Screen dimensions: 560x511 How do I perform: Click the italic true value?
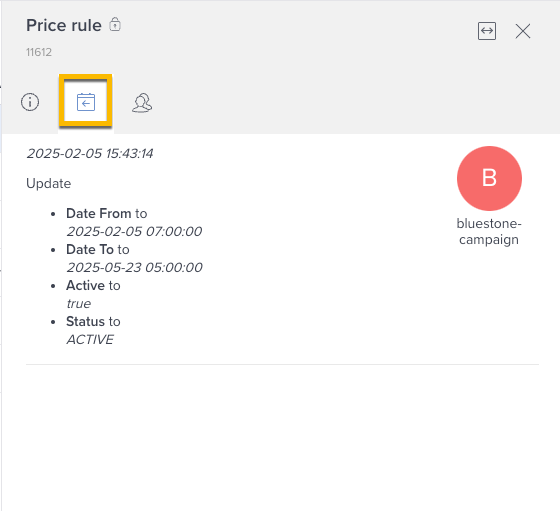pos(79,304)
